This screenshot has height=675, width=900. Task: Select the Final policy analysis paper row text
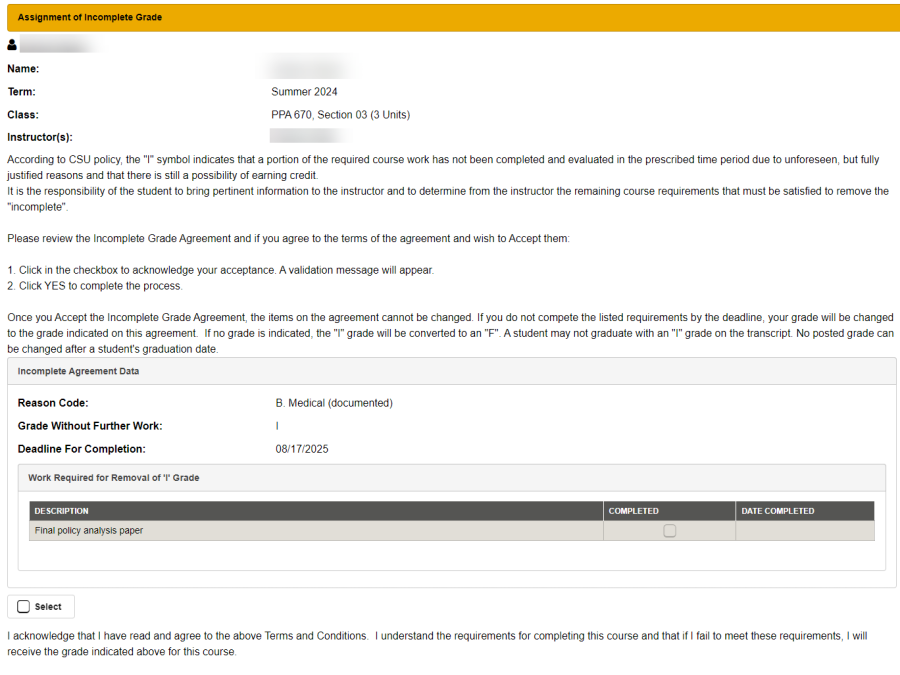[x=89, y=531]
